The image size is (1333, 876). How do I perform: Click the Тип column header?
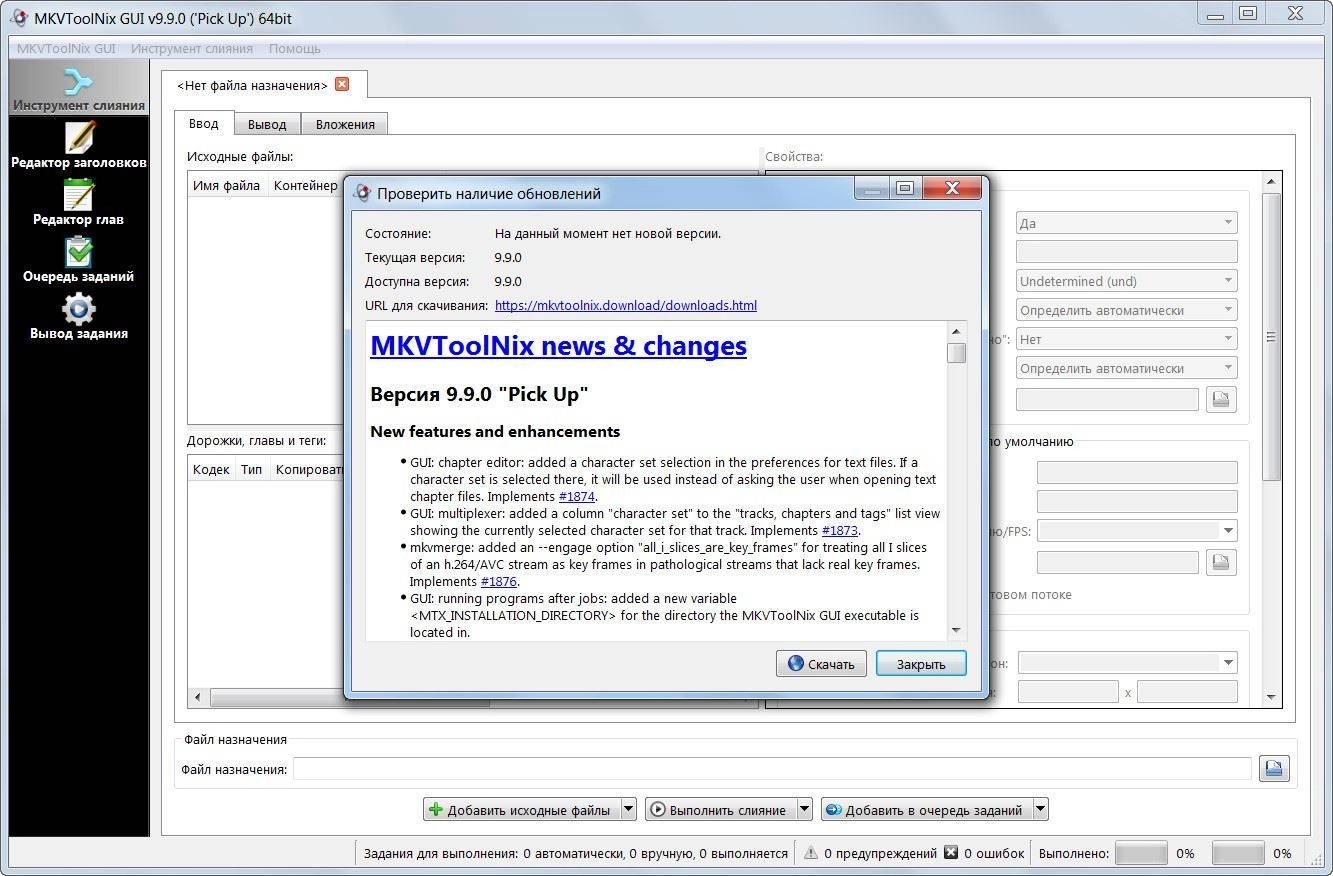[251, 469]
